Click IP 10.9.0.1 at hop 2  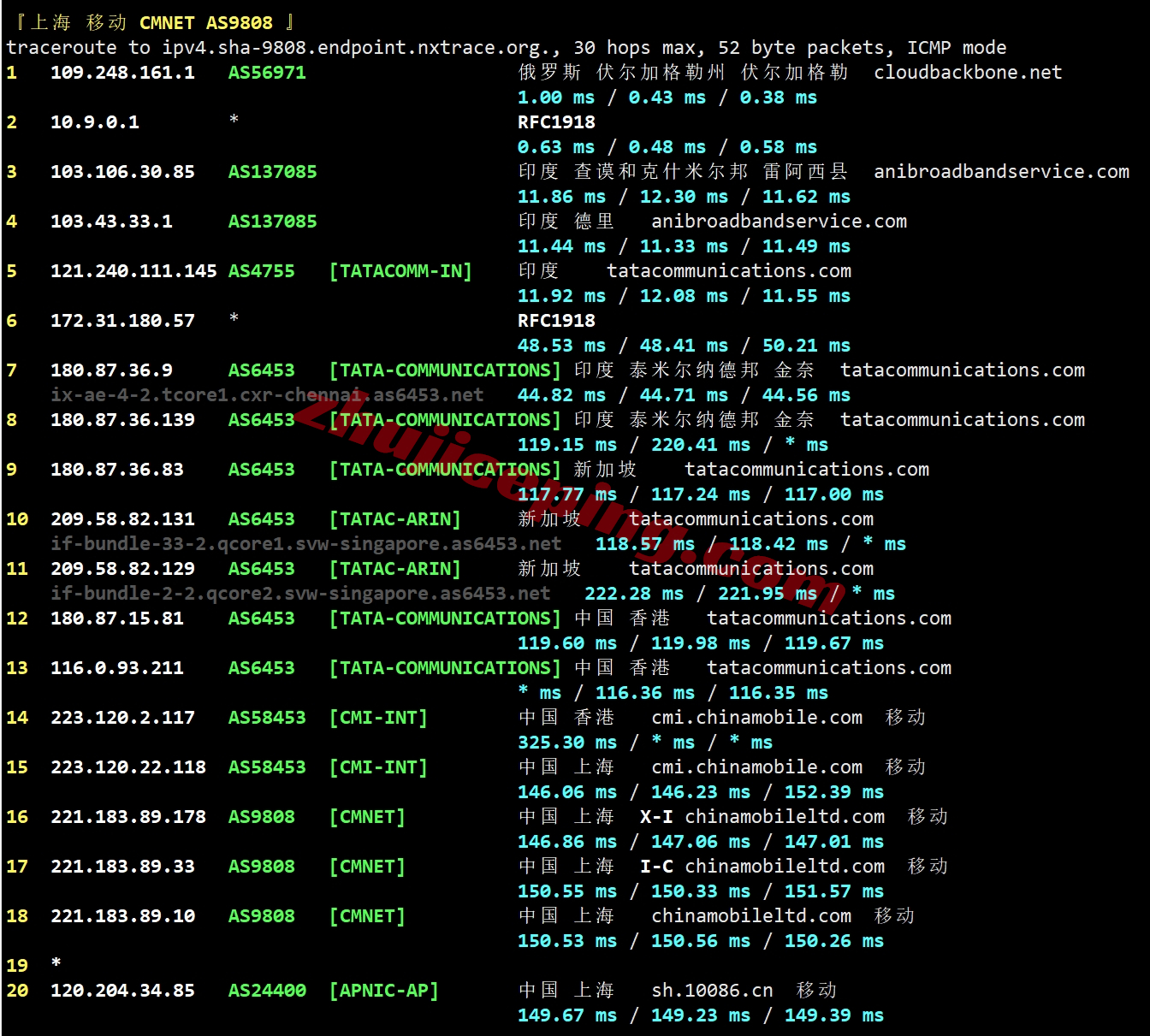click(95, 122)
